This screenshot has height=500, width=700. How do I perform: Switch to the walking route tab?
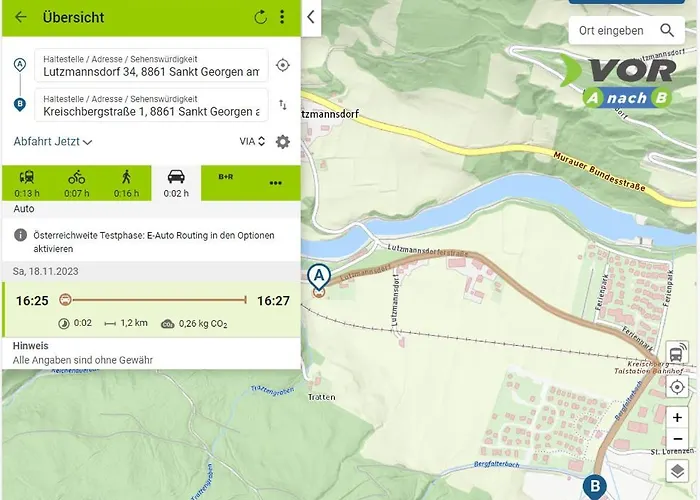tap(126, 183)
